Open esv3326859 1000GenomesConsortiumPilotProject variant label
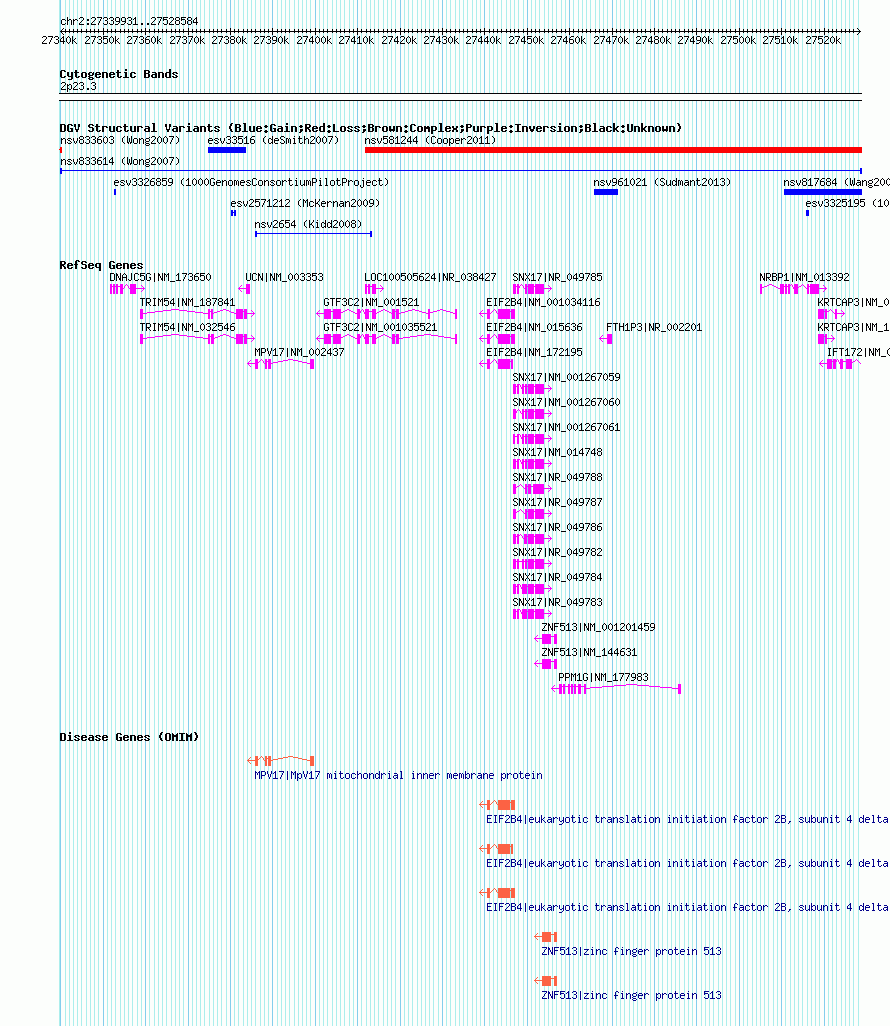 click(251, 182)
